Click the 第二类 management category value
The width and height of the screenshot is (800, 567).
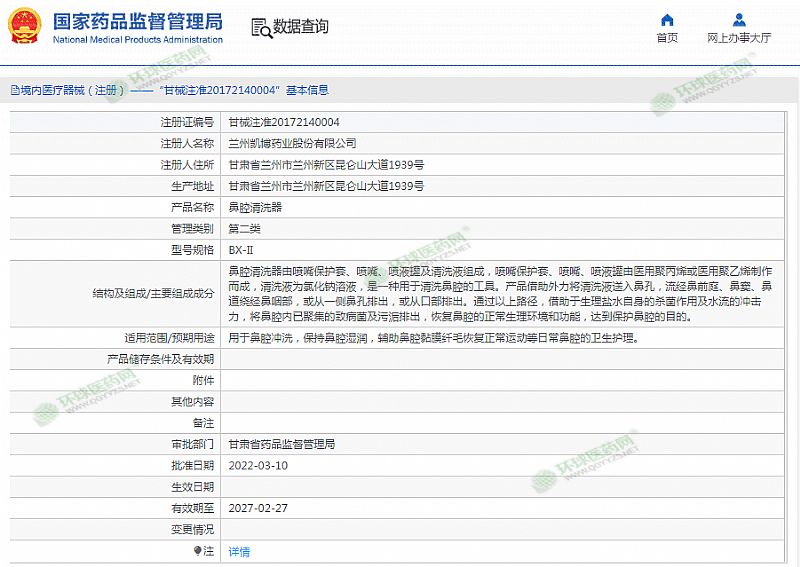pos(245,229)
